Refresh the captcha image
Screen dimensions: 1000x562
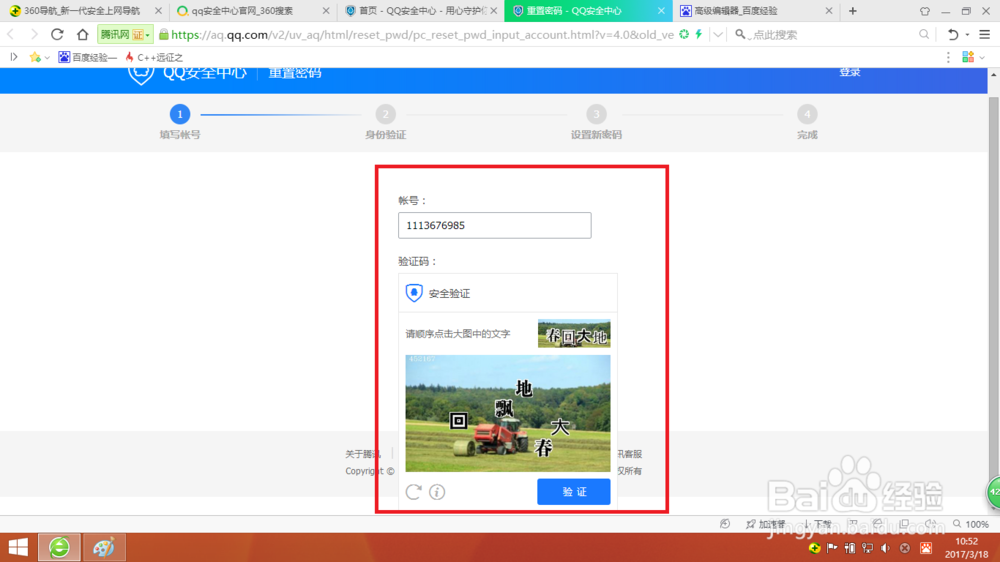click(413, 492)
